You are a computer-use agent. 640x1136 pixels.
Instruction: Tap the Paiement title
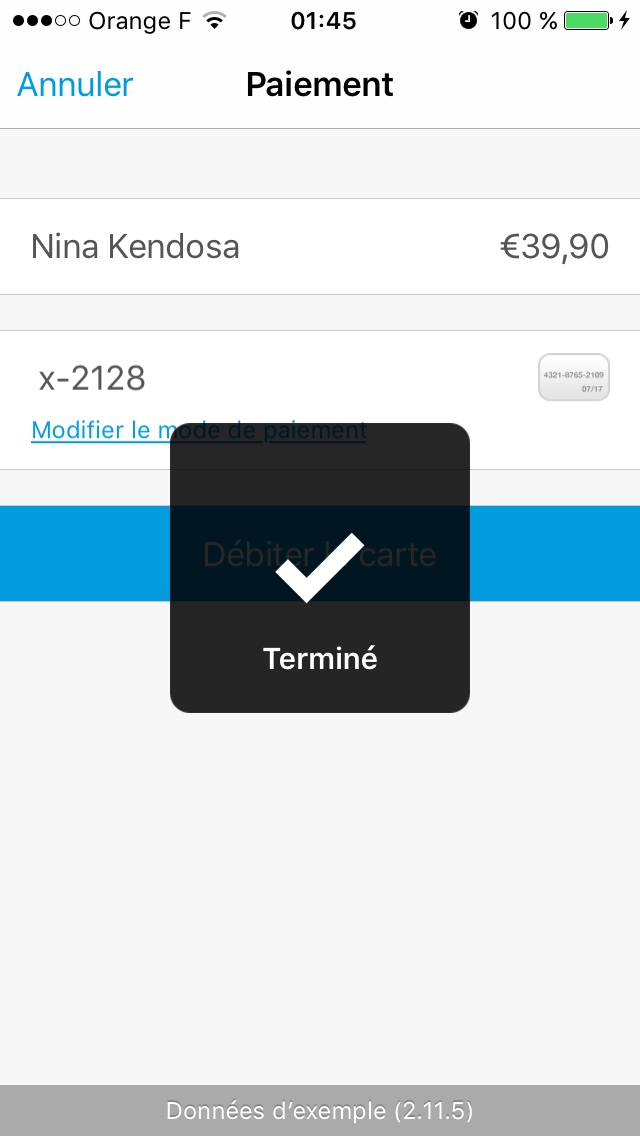[x=320, y=85]
